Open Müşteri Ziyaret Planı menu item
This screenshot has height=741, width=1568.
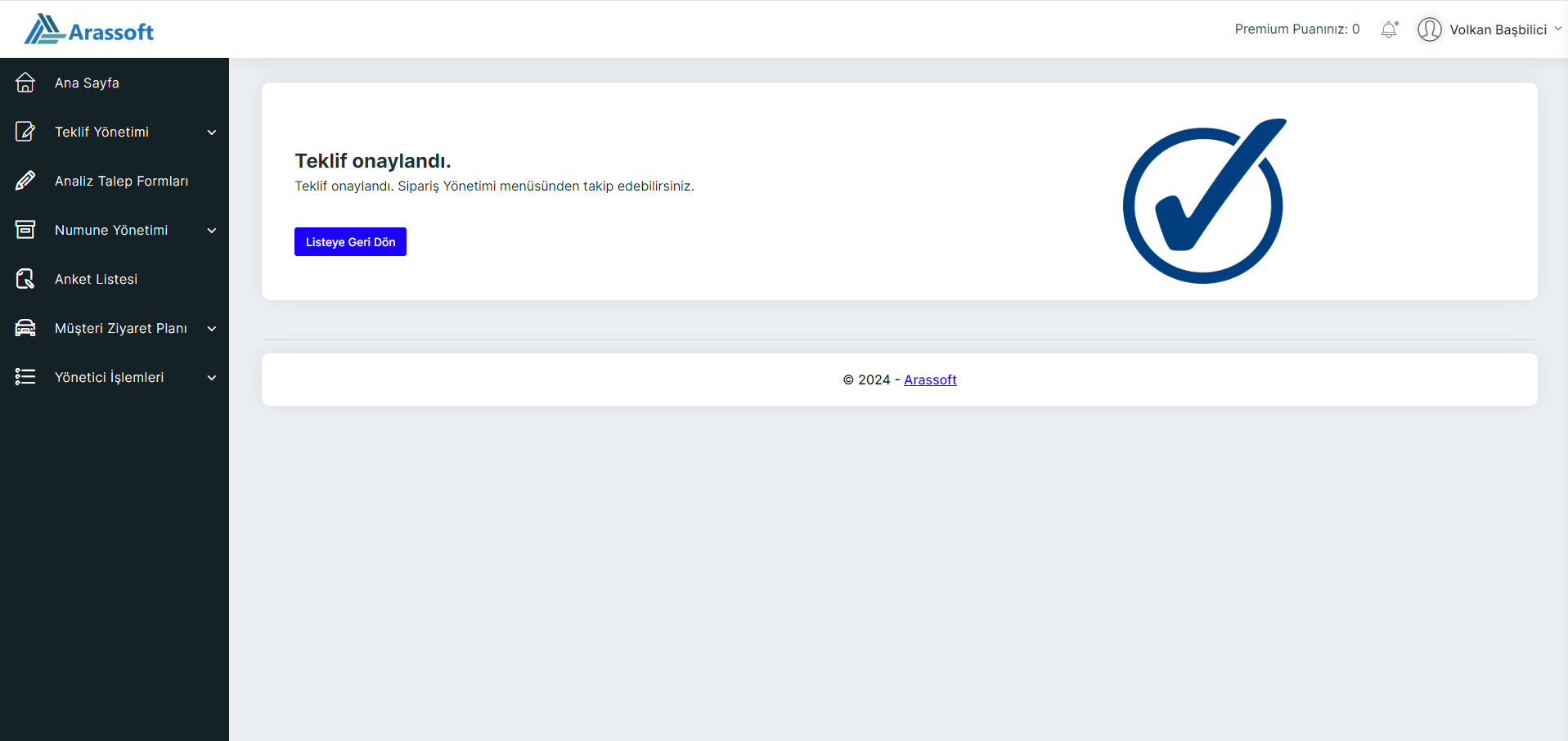[x=115, y=328]
